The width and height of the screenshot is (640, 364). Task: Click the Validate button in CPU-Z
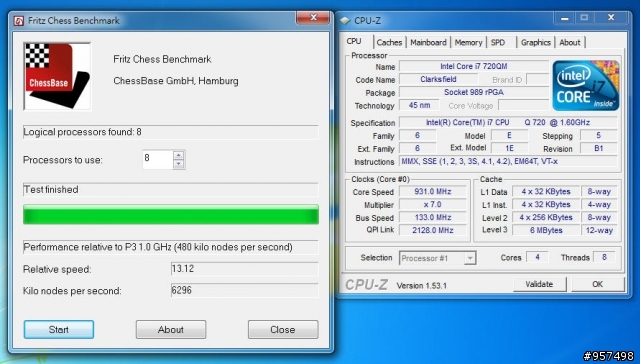point(539,284)
